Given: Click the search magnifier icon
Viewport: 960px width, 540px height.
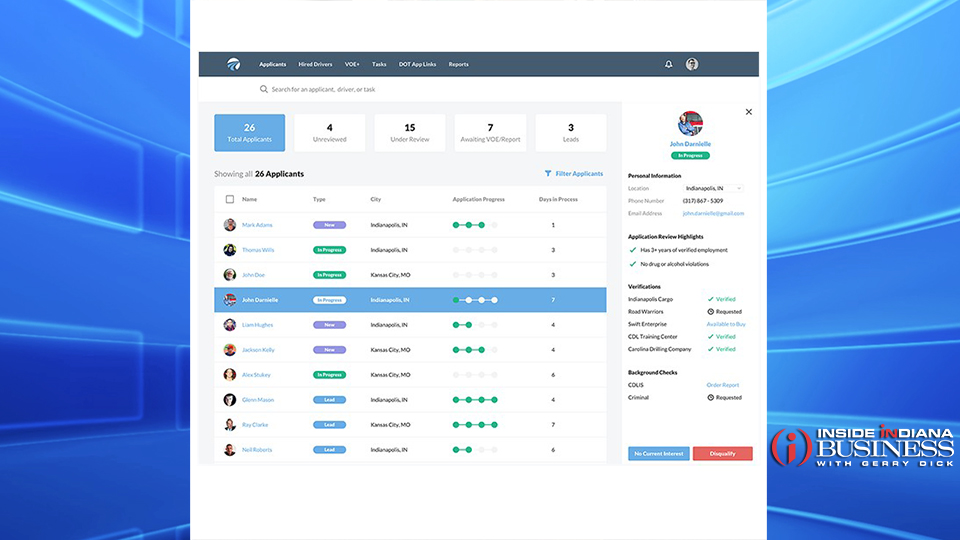Looking at the screenshot, I should 264,89.
